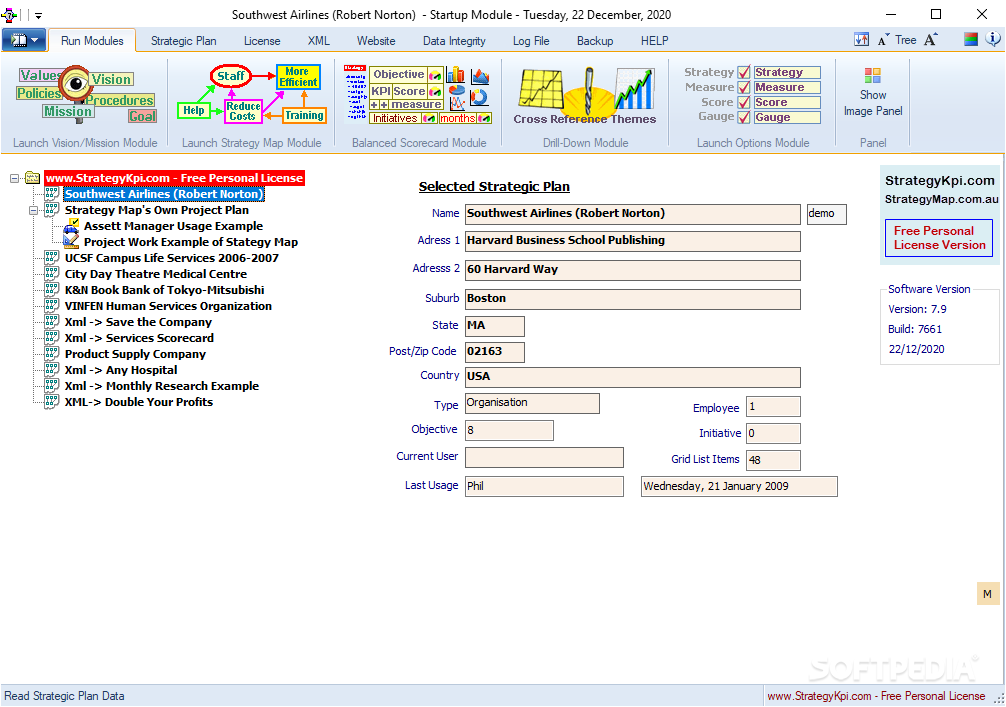This screenshot has height=707, width=1006.
Task: Click the empty Current User field
Action: tap(544, 457)
